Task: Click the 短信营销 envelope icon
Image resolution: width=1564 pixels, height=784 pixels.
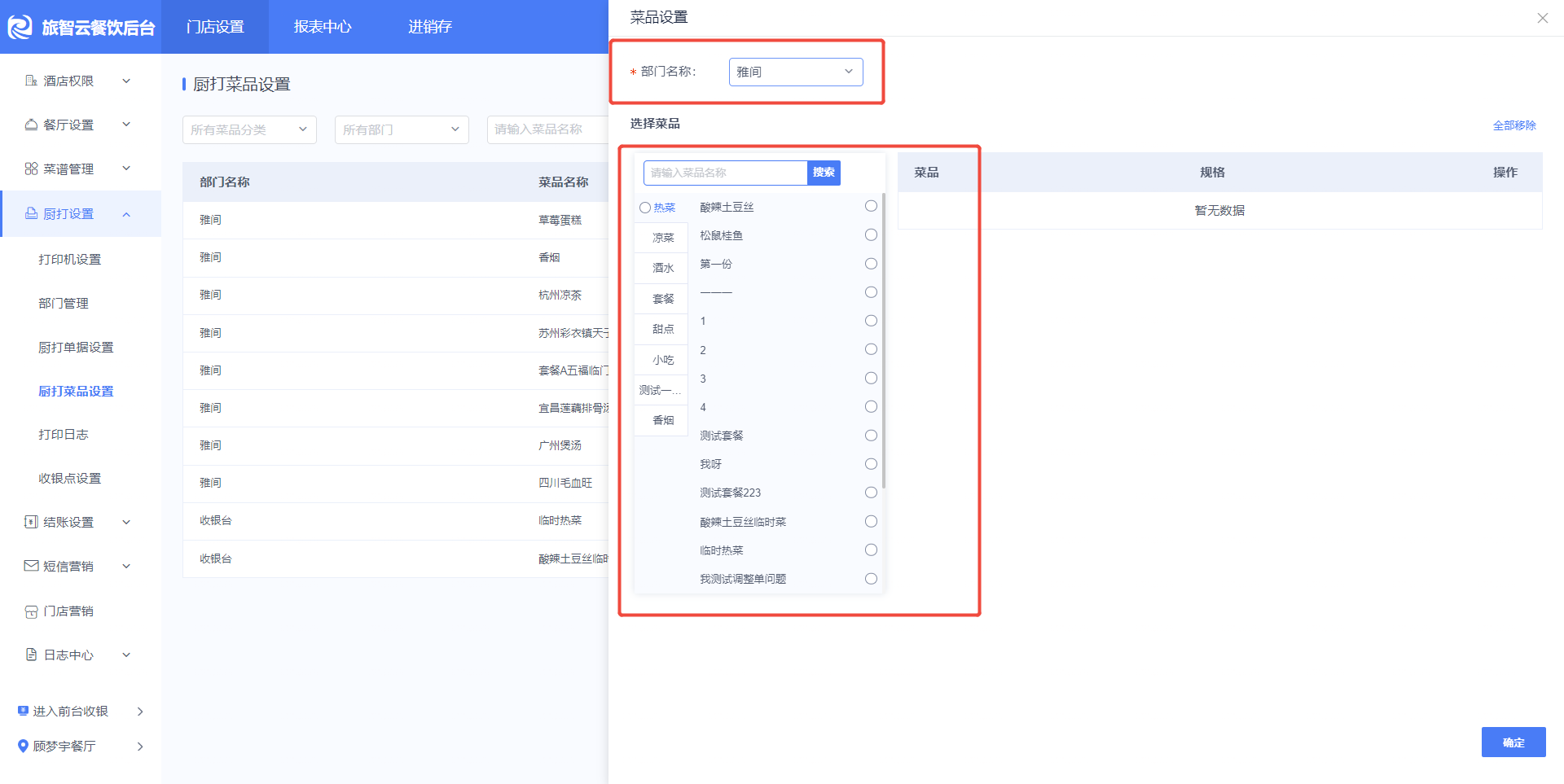Action: [31, 566]
